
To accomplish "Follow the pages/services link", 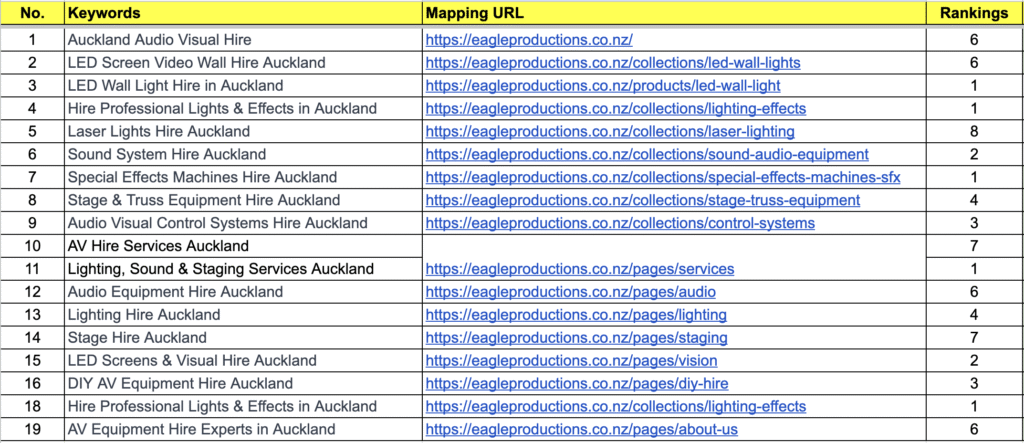I will pyautogui.click(x=580, y=269).
